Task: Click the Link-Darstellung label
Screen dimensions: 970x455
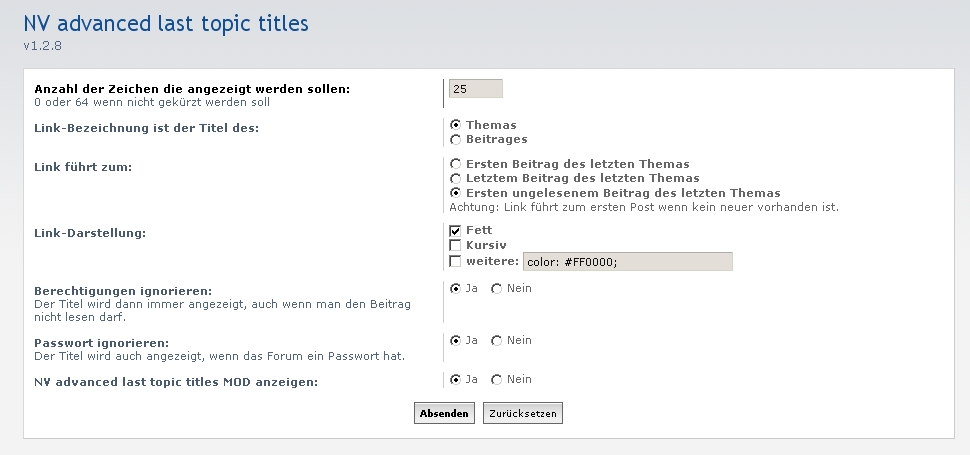Action: [90, 233]
